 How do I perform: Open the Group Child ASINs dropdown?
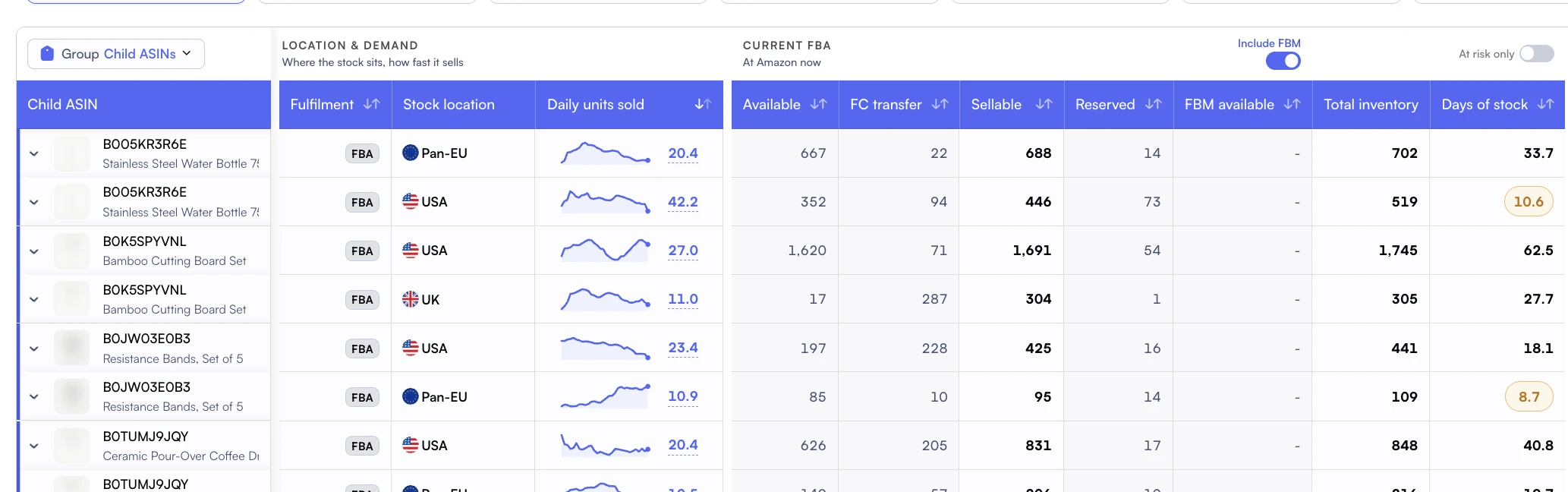point(116,54)
